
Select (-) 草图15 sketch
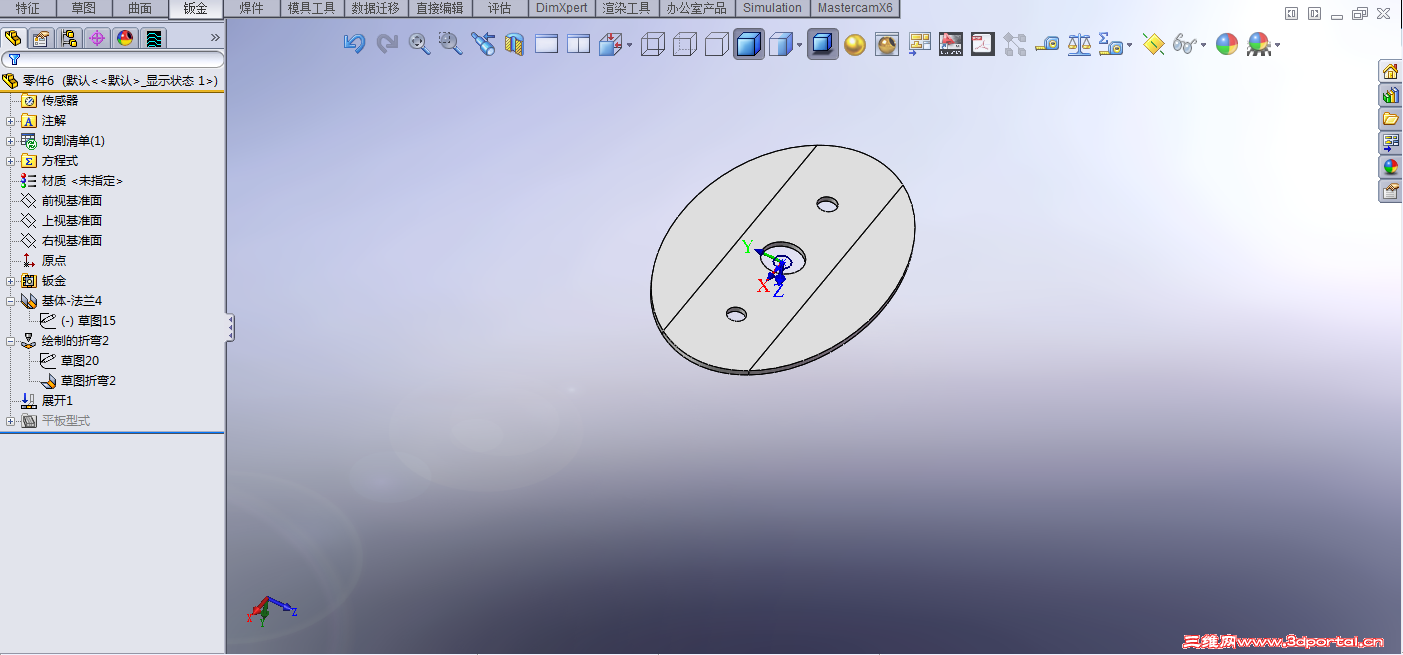pos(88,321)
